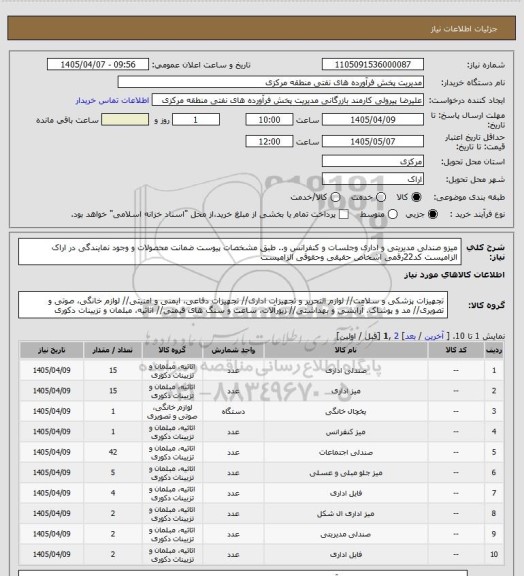Click the شماره نیاز number field

(x=373, y=64)
